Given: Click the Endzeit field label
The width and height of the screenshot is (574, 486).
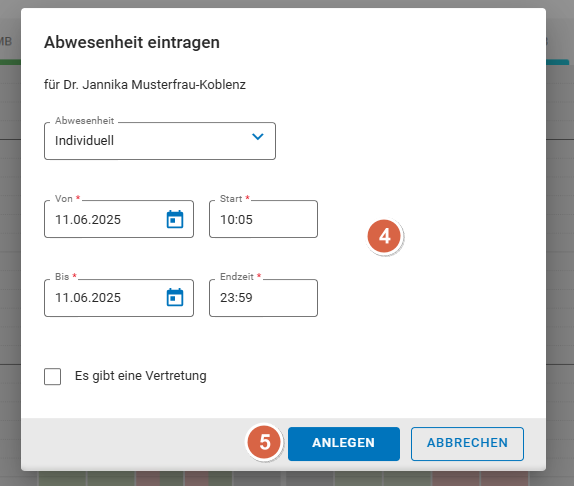Looking at the screenshot, I should pos(237,277).
